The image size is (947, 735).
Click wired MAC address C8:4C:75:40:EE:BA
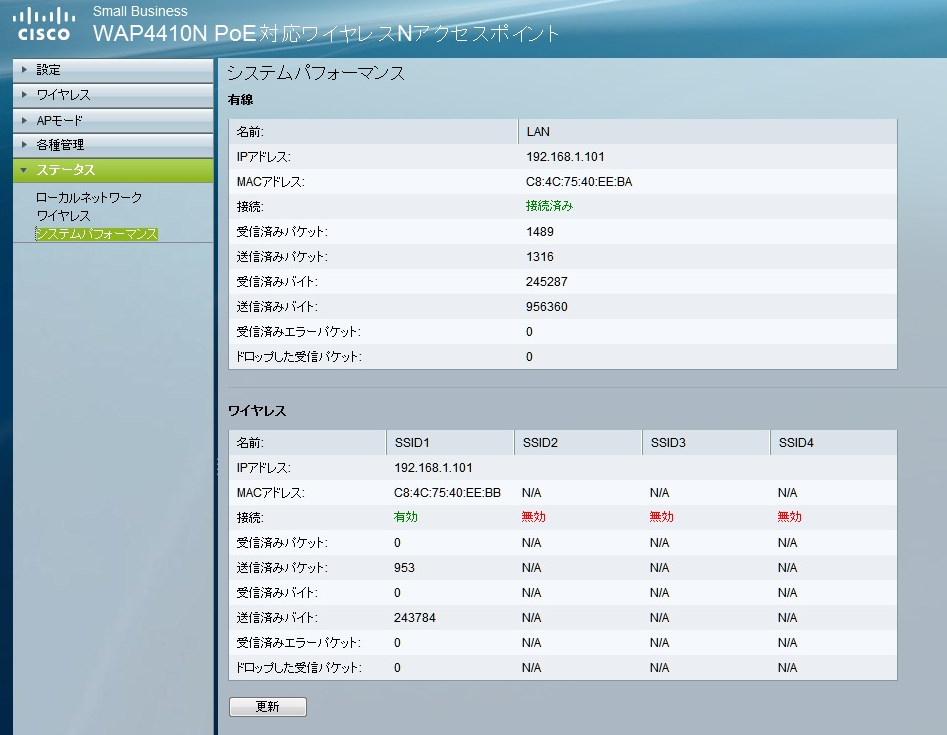[x=579, y=182]
